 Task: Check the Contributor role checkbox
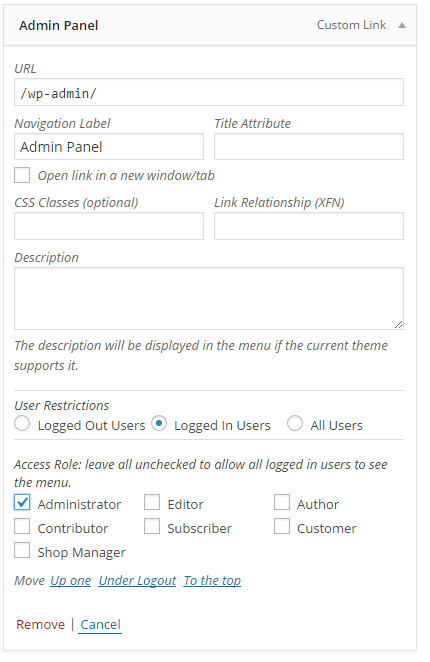click(22, 526)
